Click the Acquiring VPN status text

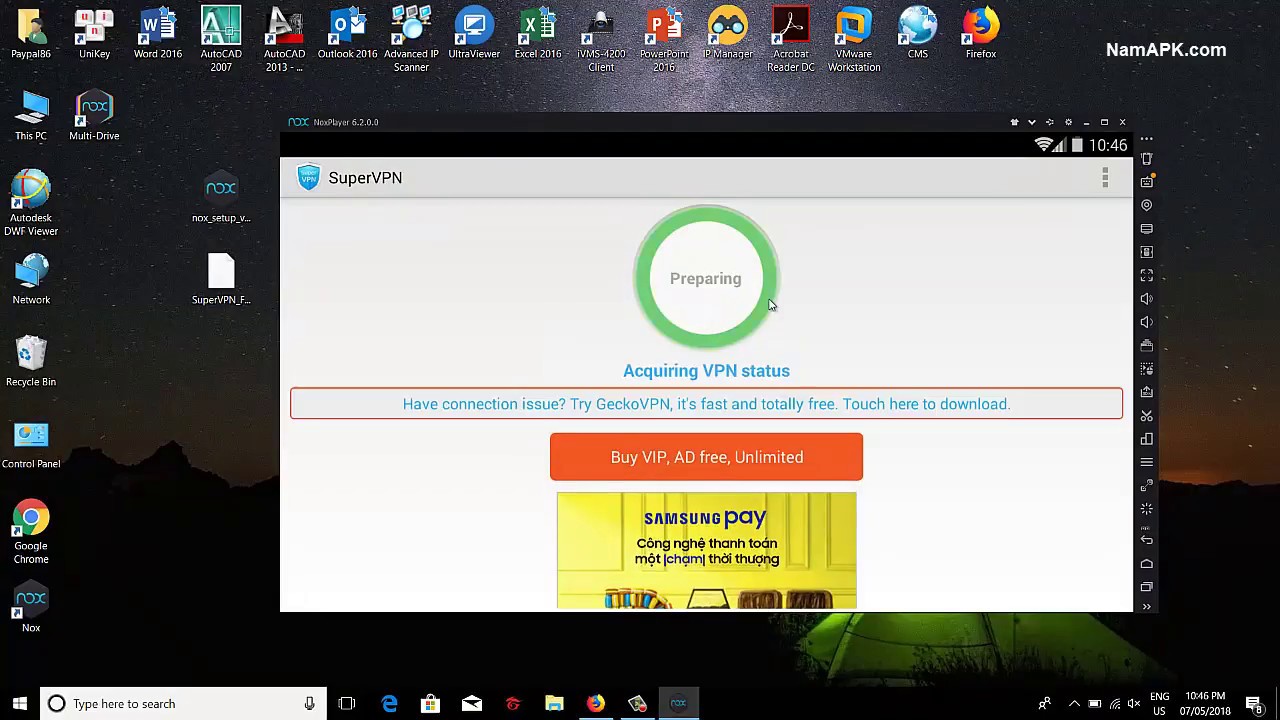tap(706, 371)
